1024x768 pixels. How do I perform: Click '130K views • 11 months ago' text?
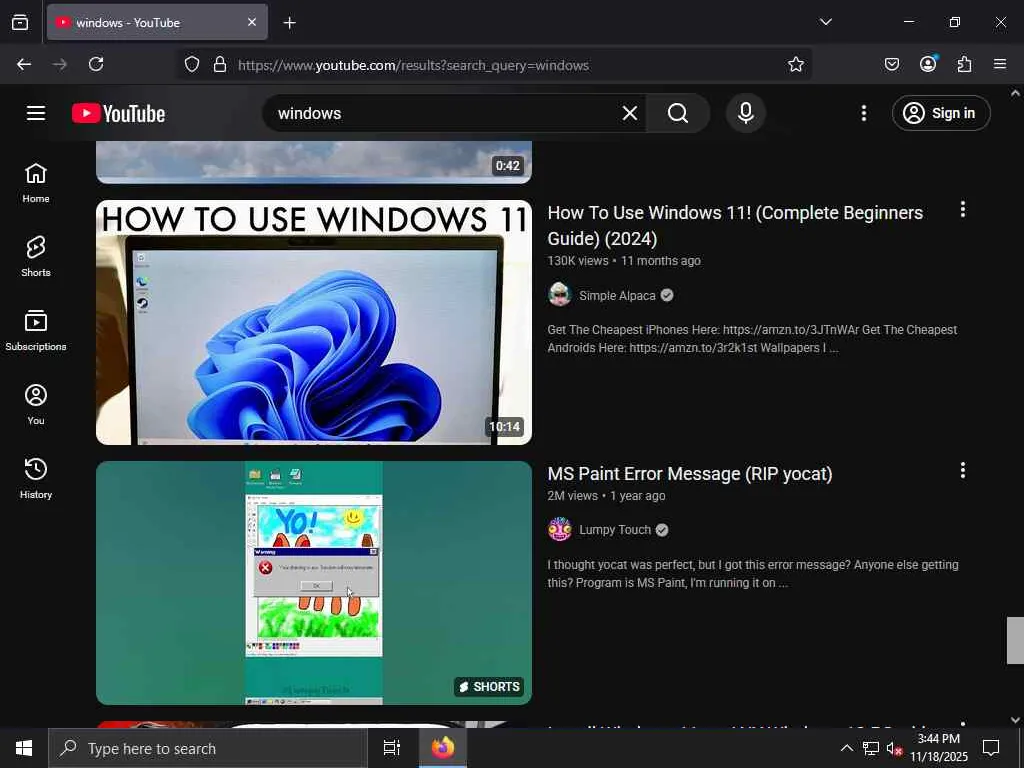[x=624, y=261]
